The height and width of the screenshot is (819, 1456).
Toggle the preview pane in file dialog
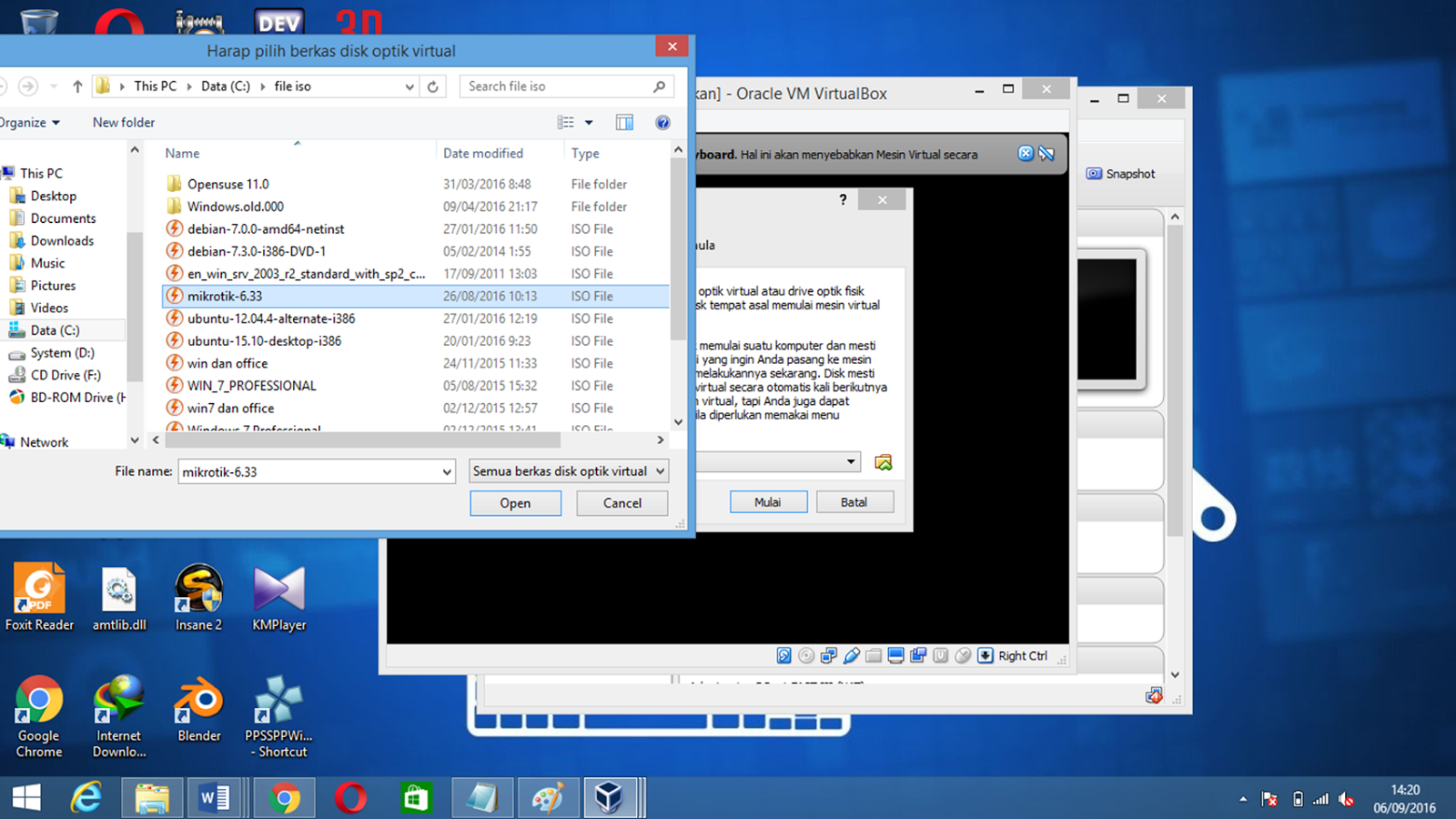tap(624, 122)
